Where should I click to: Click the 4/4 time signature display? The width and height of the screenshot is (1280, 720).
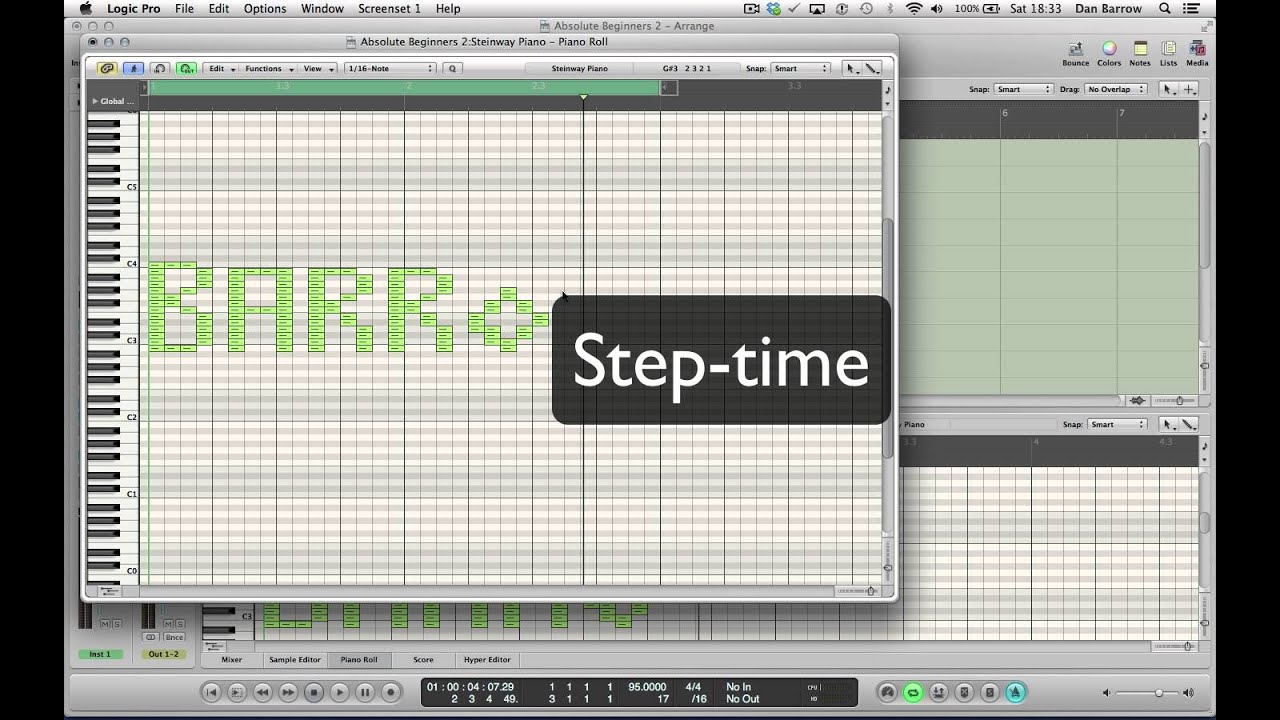(x=693, y=687)
